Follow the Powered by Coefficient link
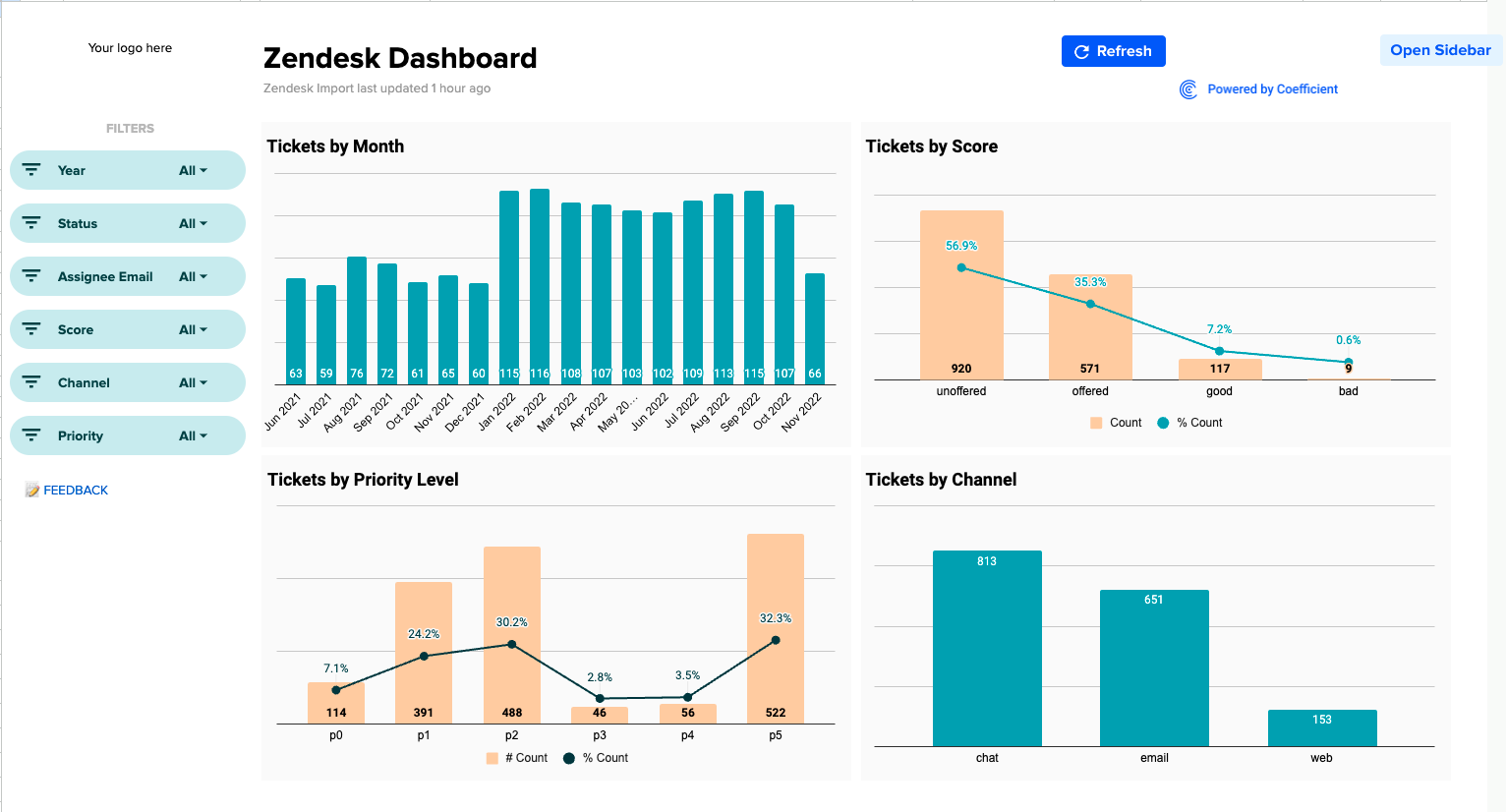1506x812 pixels. 1272,89
